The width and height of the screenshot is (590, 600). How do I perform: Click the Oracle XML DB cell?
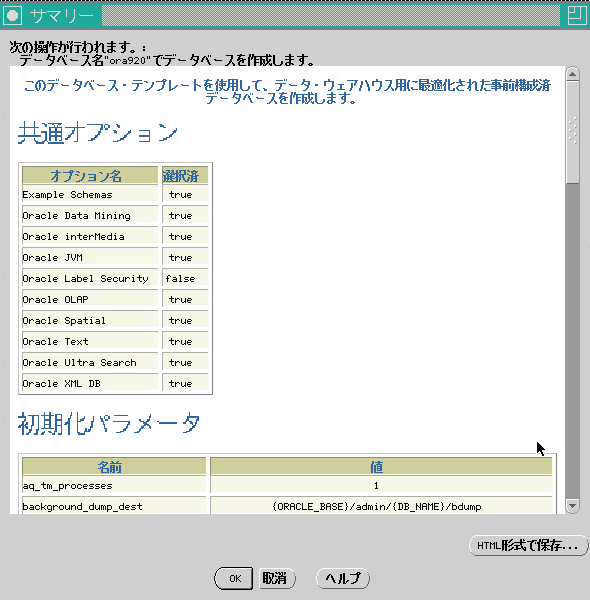pyautogui.click(x=90, y=383)
